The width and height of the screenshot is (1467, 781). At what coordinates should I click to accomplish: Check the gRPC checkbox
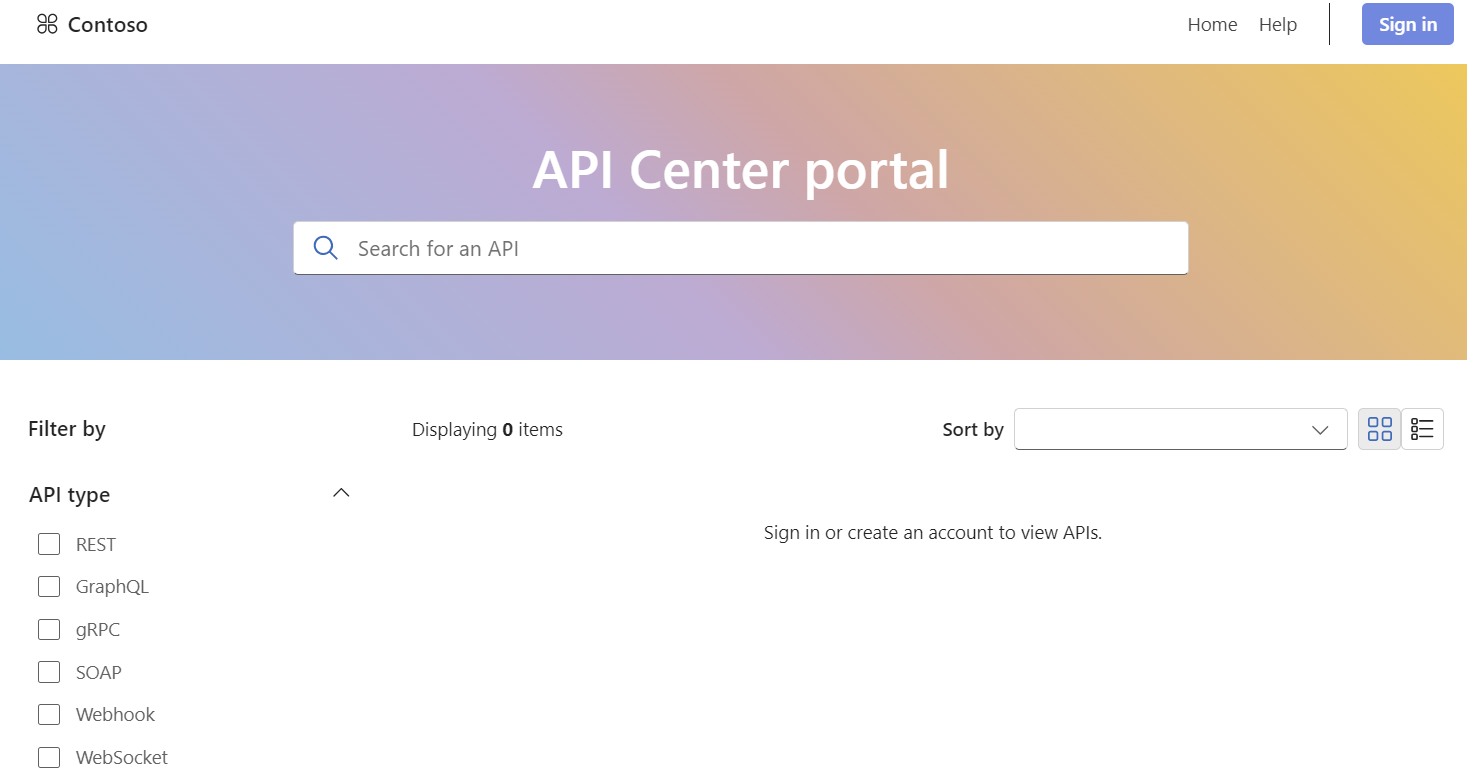coord(49,629)
